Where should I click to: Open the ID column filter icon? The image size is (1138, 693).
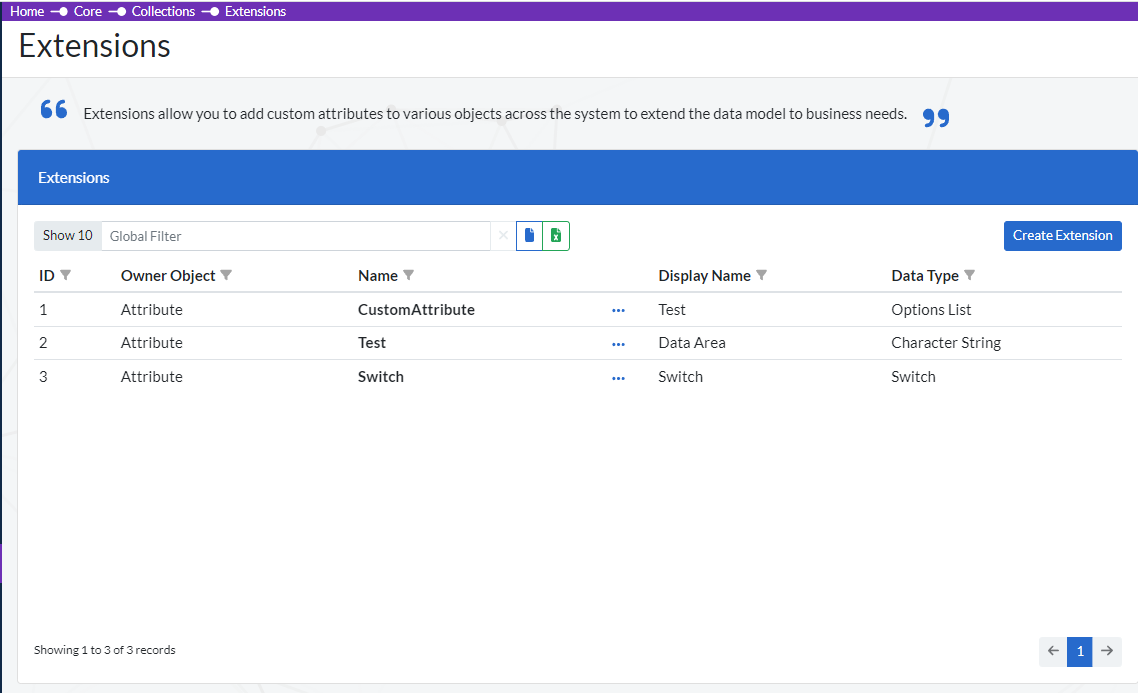pos(66,275)
